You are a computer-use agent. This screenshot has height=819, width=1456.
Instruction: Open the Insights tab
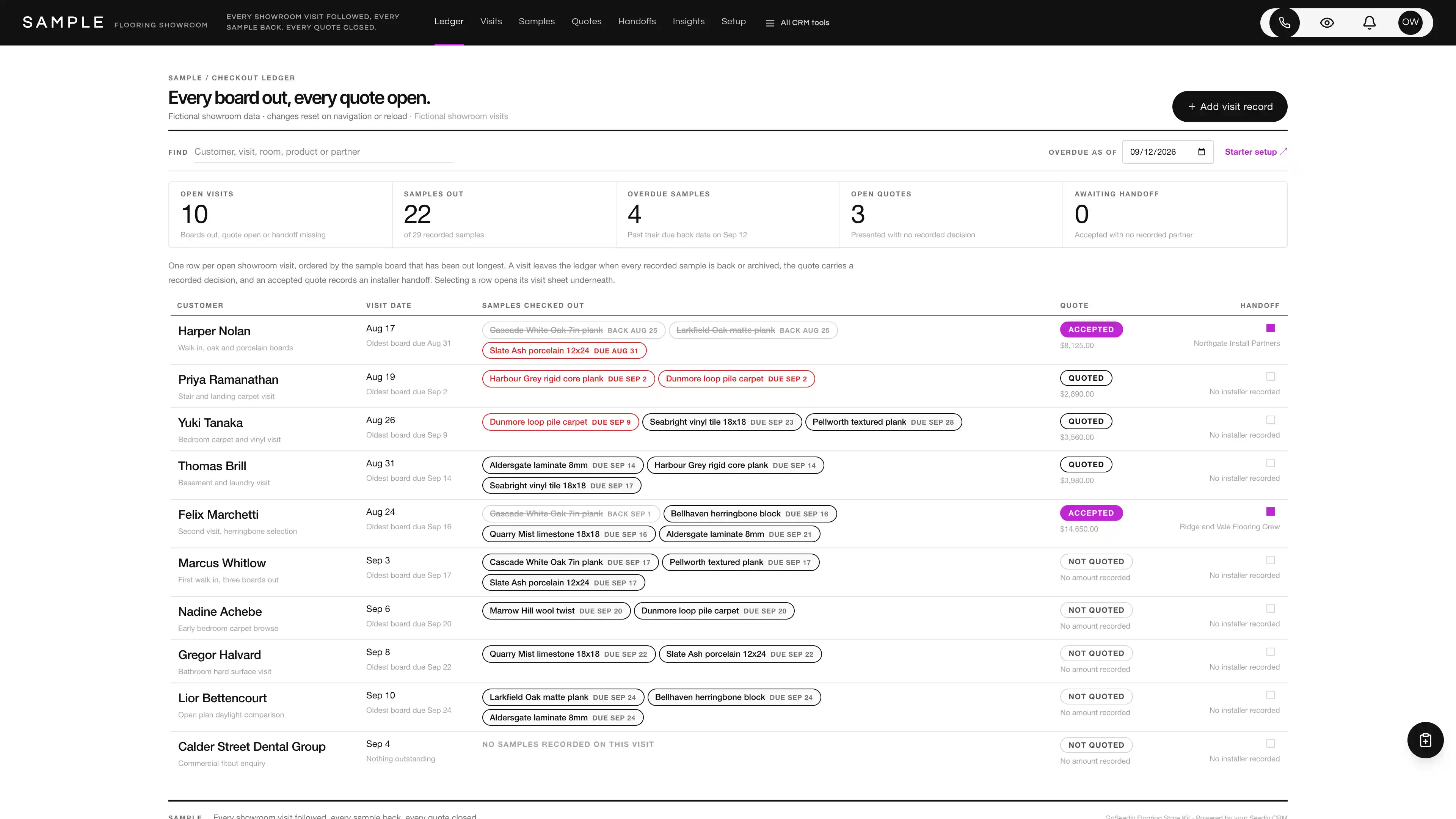pyautogui.click(x=689, y=22)
